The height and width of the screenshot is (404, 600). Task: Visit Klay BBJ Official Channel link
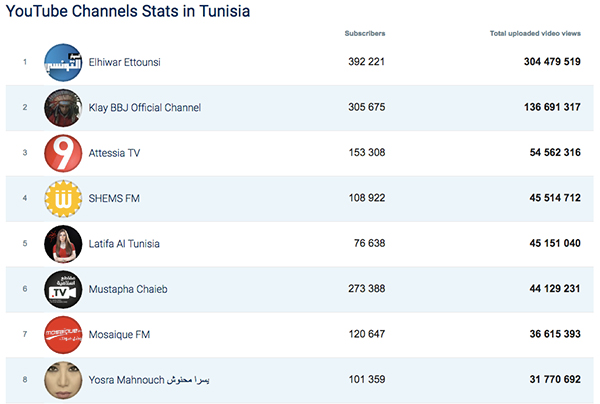pos(145,108)
